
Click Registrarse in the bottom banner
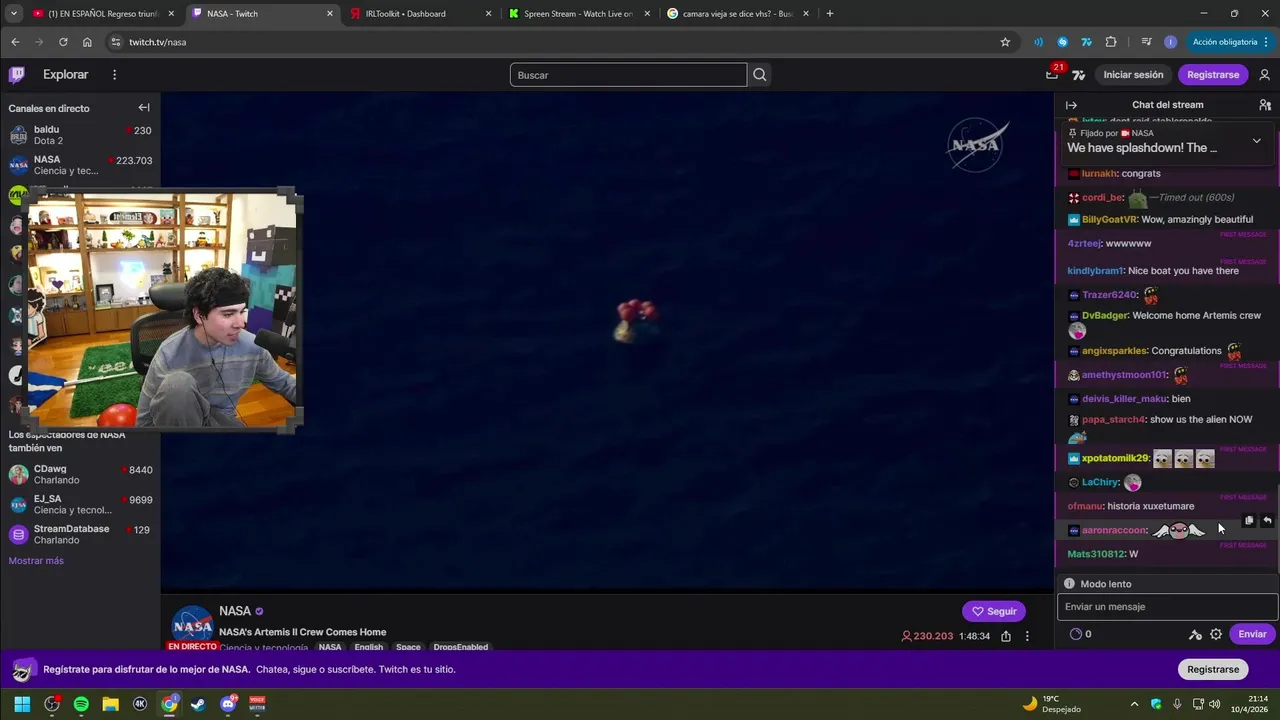[x=1213, y=669]
